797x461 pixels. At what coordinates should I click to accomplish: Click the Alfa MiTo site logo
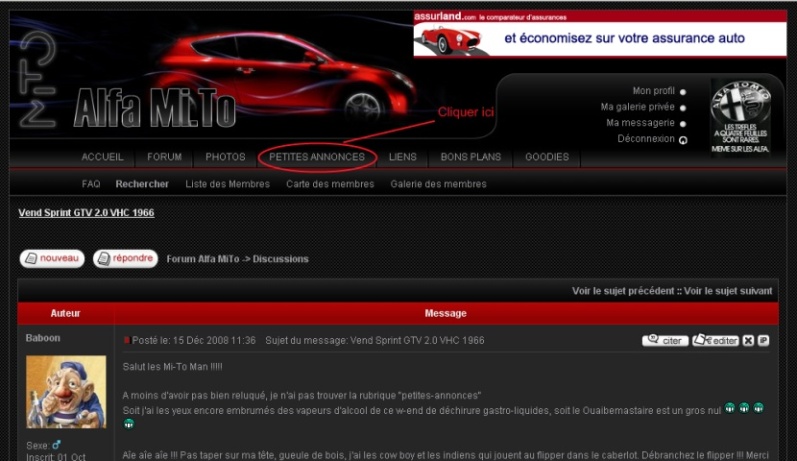point(155,107)
